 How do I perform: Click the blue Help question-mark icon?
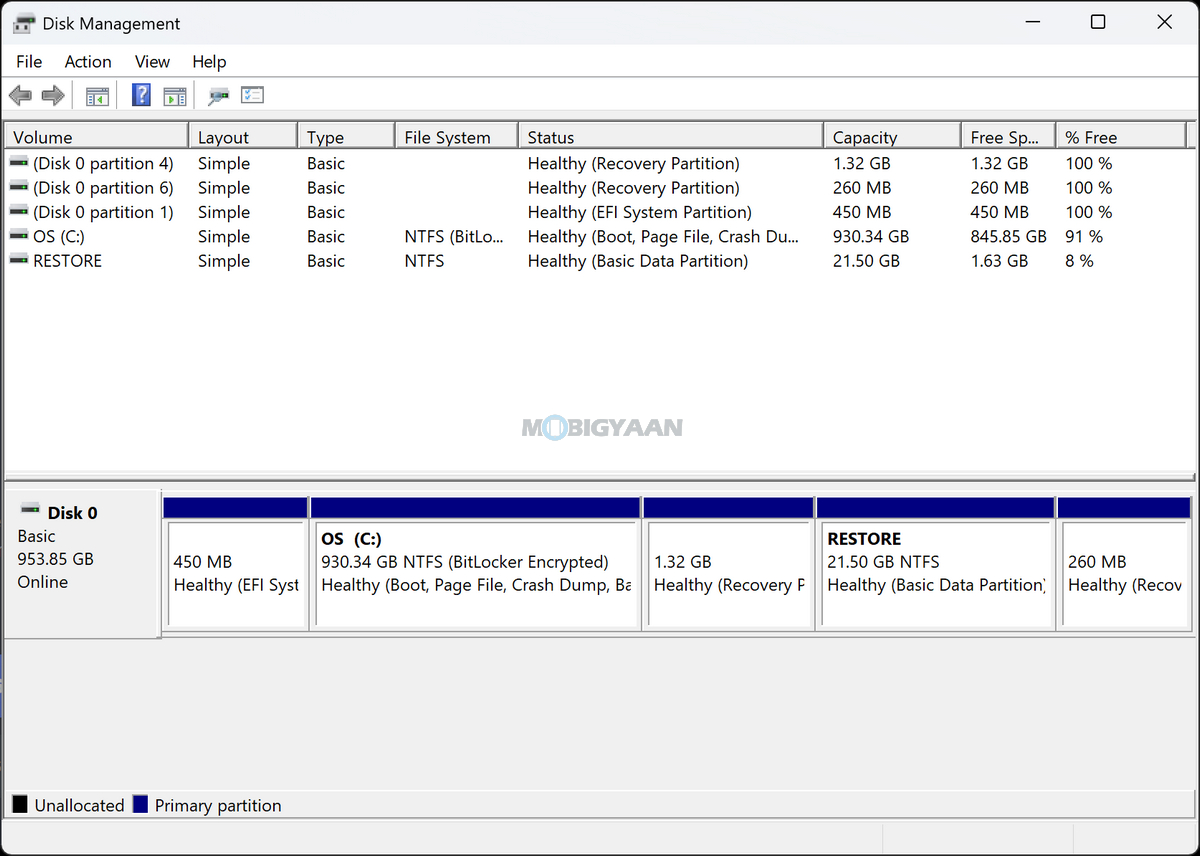pos(142,96)
